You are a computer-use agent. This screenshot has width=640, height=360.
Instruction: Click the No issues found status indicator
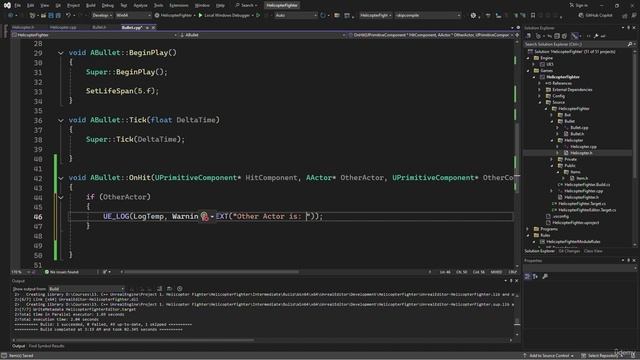pyautogui.click(x=61, y=272)
